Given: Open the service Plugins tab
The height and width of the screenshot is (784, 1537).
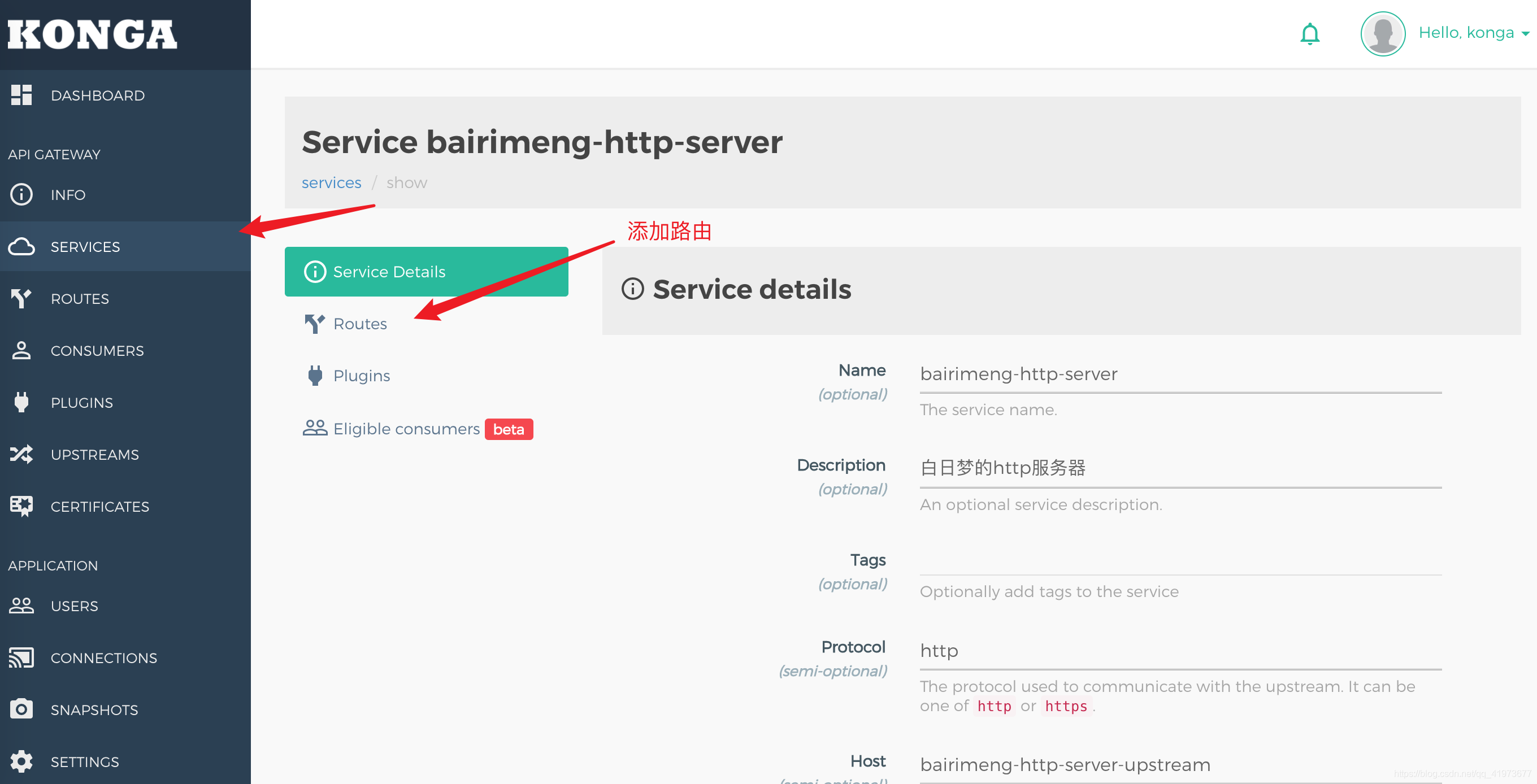Looking at the screenshot, I should [361, 376].
